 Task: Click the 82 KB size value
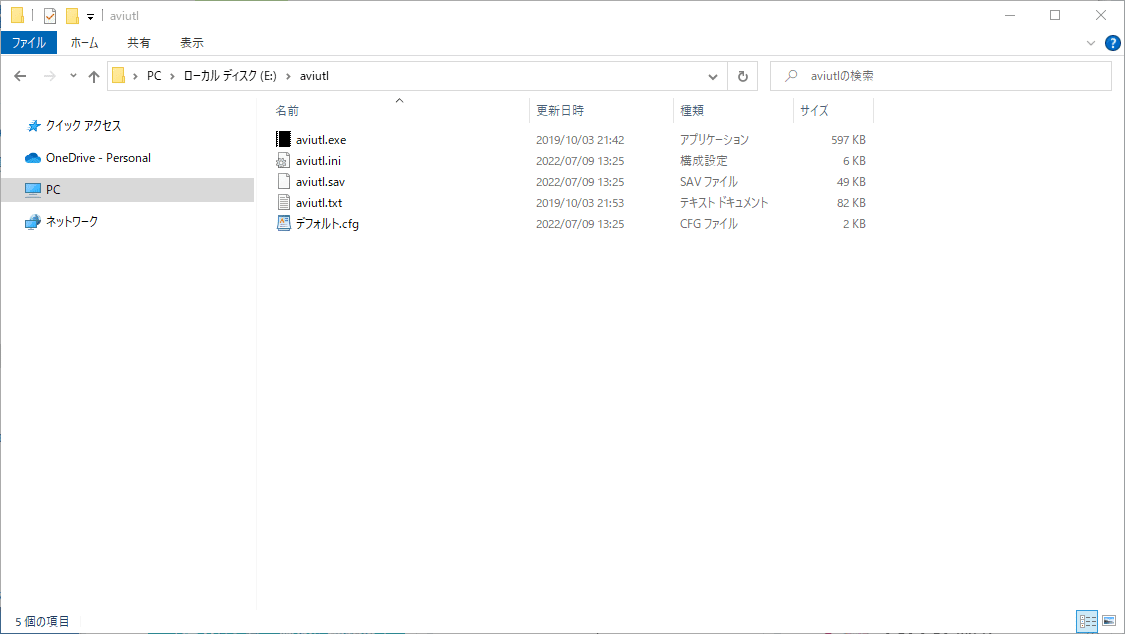[x=851, y=202]
